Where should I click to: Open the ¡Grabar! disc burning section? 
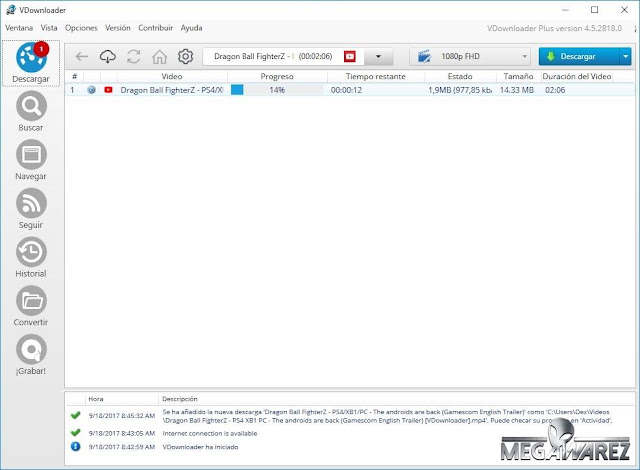(31, 354)
